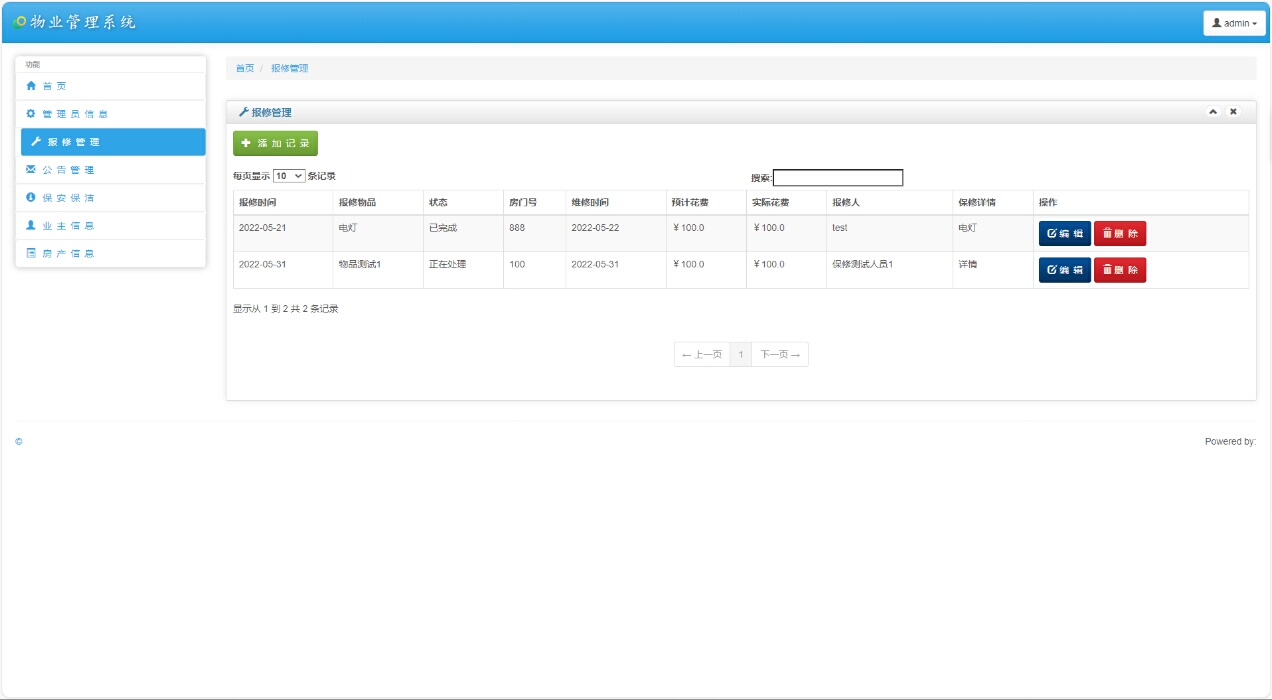Screen dimensions: 1272x700
Task: Close the 报修管理 panel with X icon
Action: tap(1233, 112)
